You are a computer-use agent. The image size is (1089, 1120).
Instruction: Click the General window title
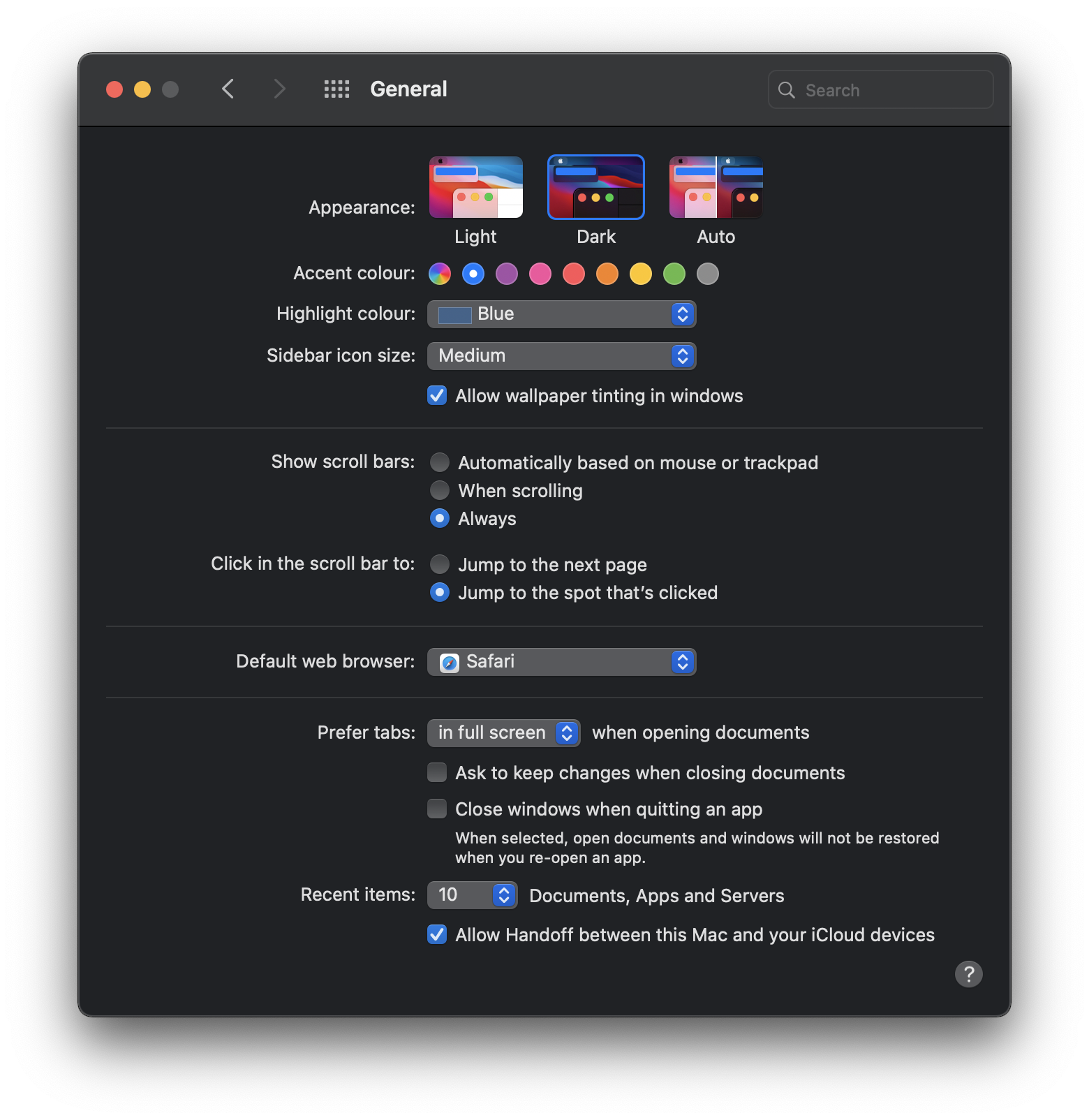tap(408, 89)
